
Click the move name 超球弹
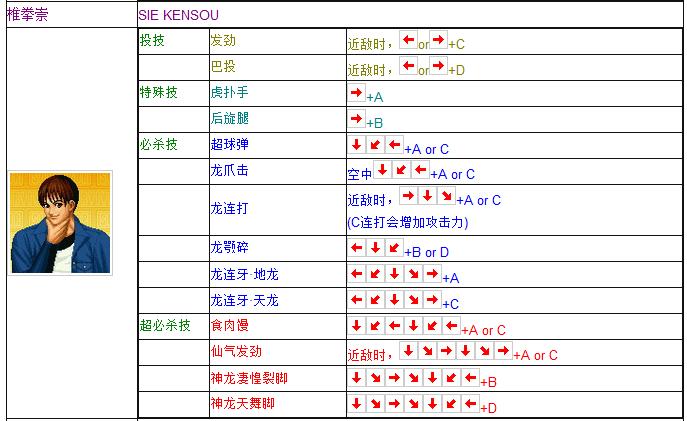[230, 144]
